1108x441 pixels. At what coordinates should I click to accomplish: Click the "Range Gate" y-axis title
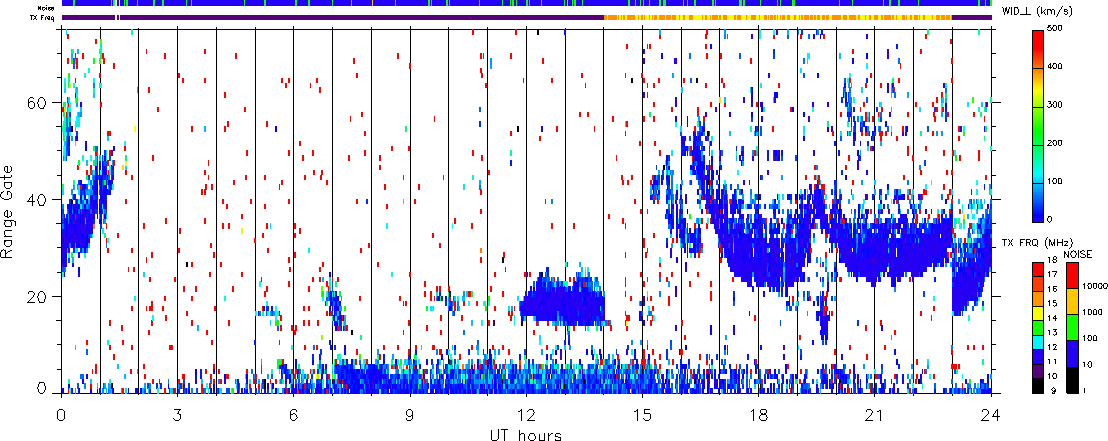click(8, 210)
